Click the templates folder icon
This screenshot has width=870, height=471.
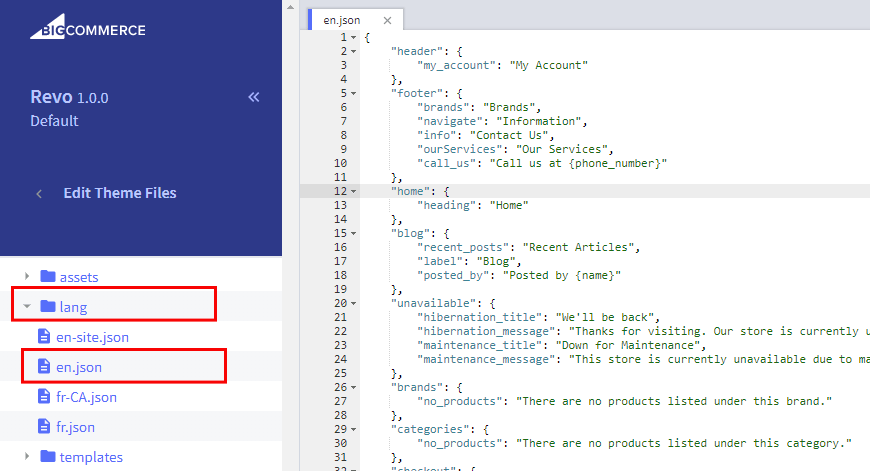47,457
